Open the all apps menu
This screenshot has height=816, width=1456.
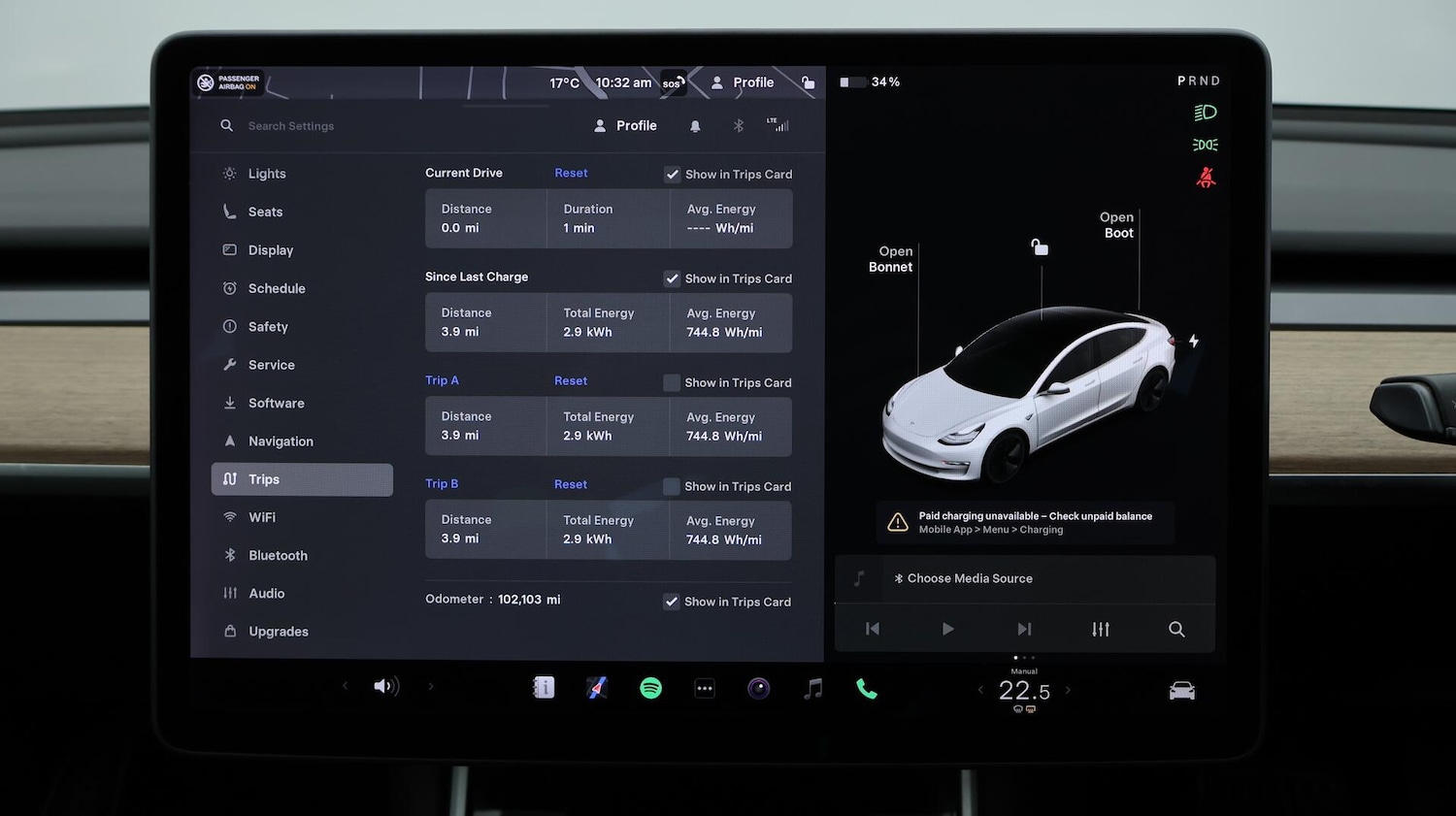tap(705, 688)
